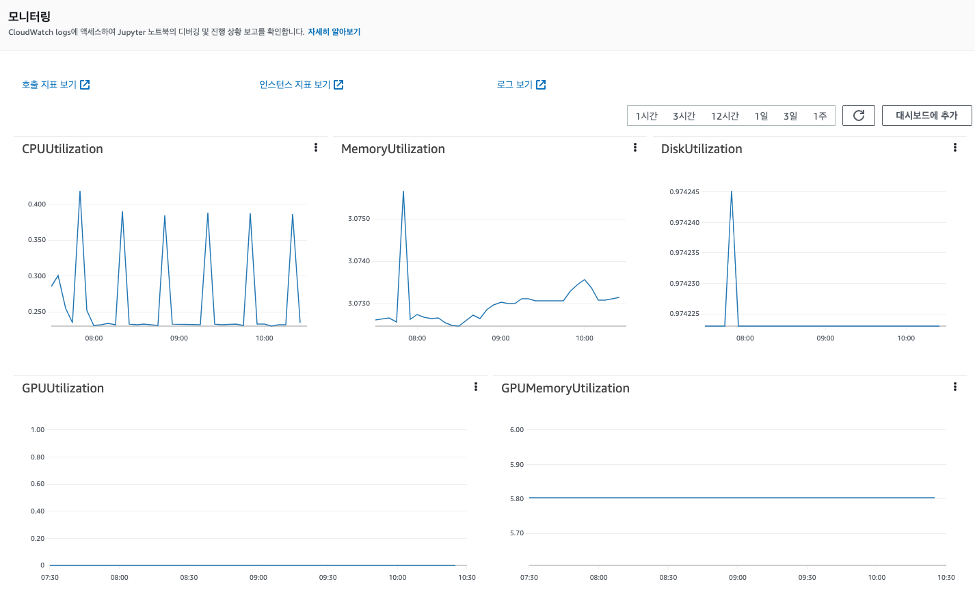
Task: Open the CPUUtilization chart options menu
Action: [316, 148]
